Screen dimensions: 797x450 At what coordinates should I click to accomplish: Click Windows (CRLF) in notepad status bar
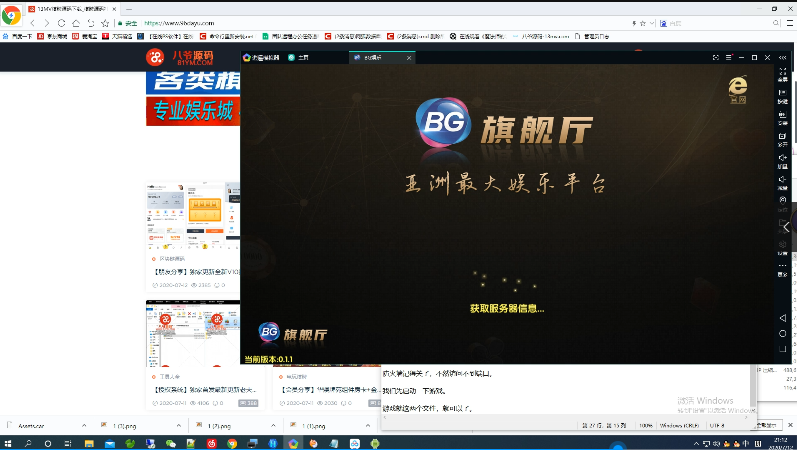pos(679,425)
